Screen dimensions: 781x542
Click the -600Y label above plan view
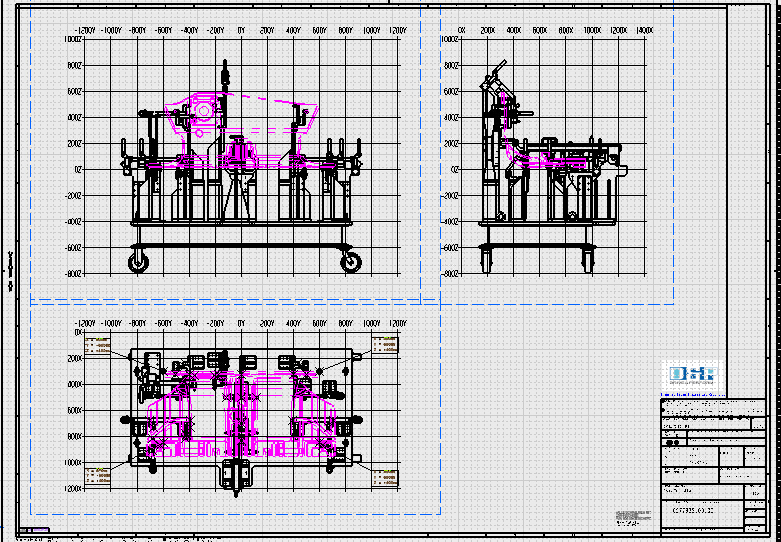[x=163, y=324]
